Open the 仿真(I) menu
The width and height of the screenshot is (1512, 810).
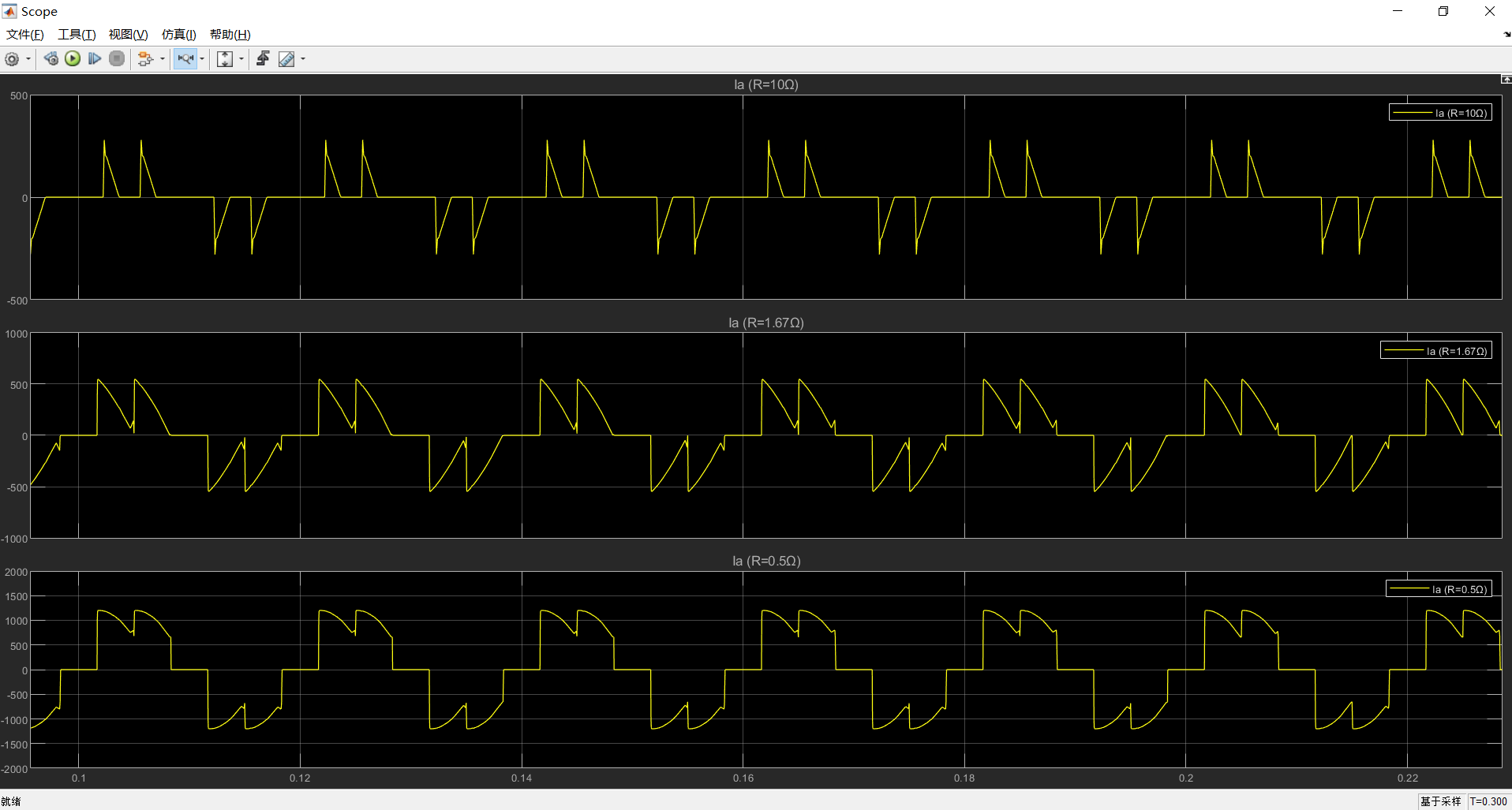178,35
